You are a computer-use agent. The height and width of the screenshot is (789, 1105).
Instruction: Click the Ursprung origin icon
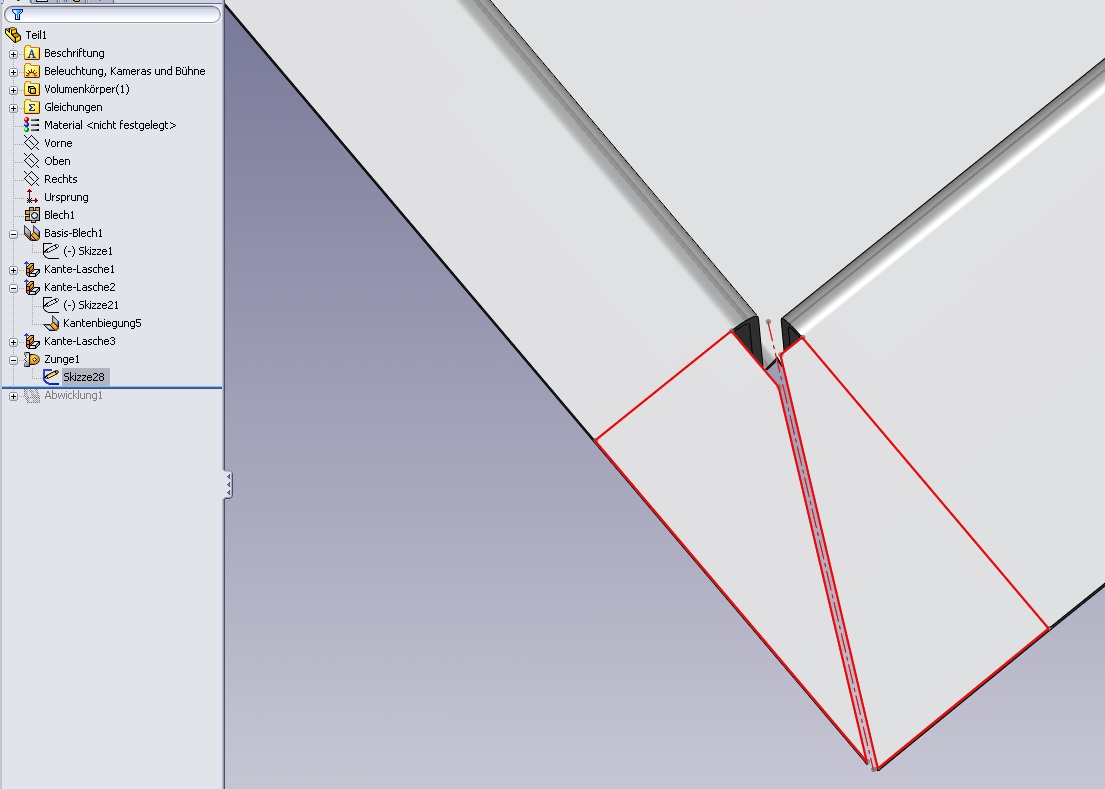[x=32, y=197]
